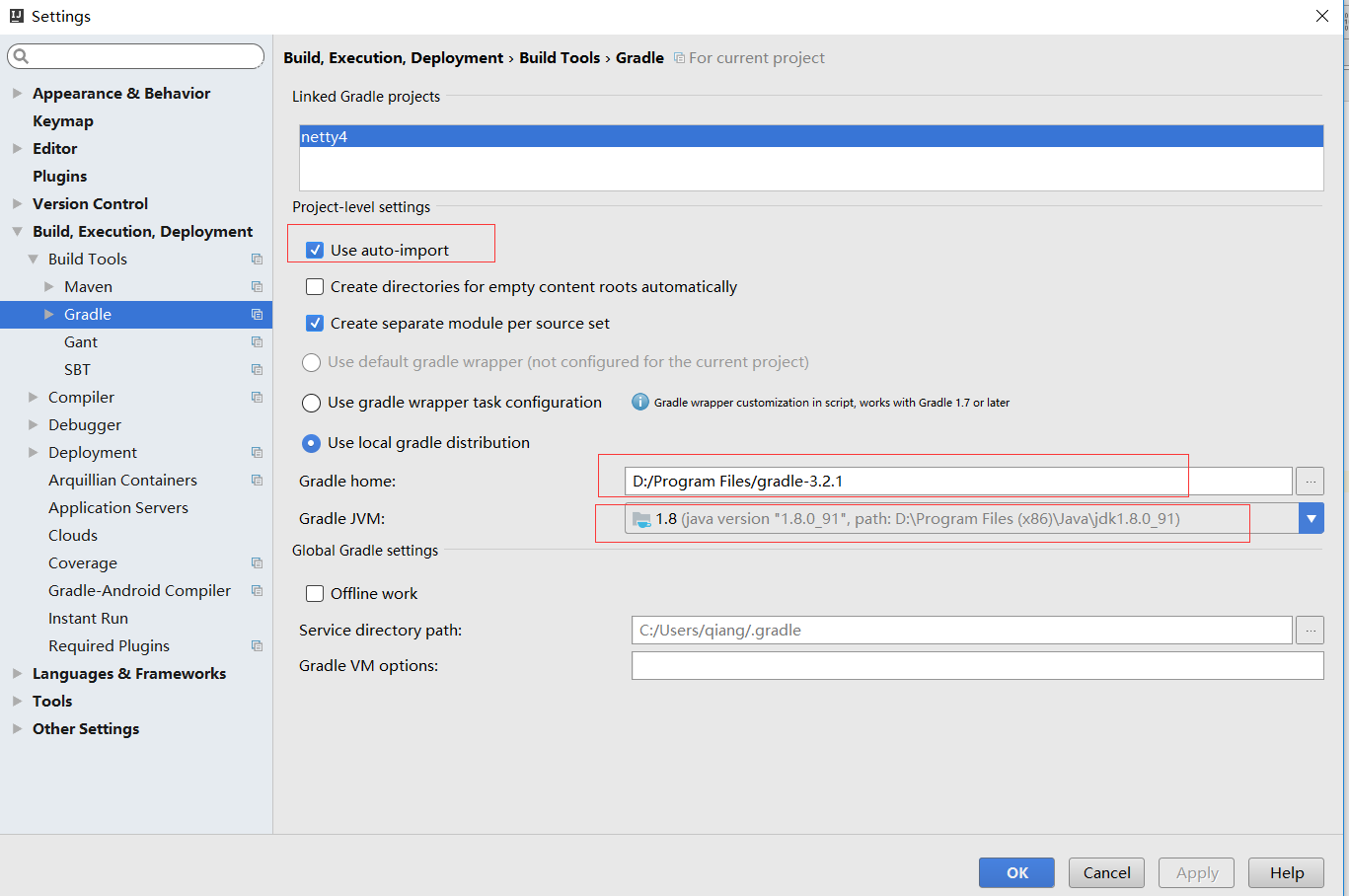Click the project-level icon beside Compiler
Image resolution: width=1349 pixels, height=896 pixels.
257,398
